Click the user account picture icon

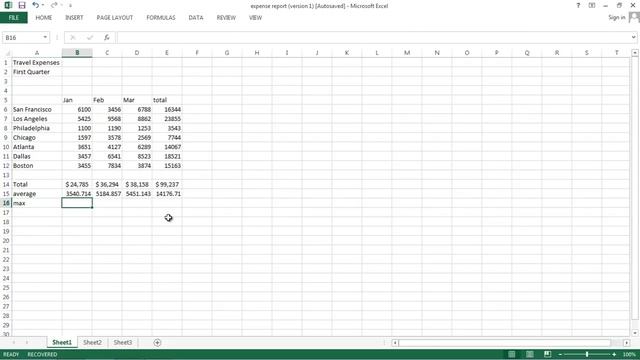tap(634, 17)
